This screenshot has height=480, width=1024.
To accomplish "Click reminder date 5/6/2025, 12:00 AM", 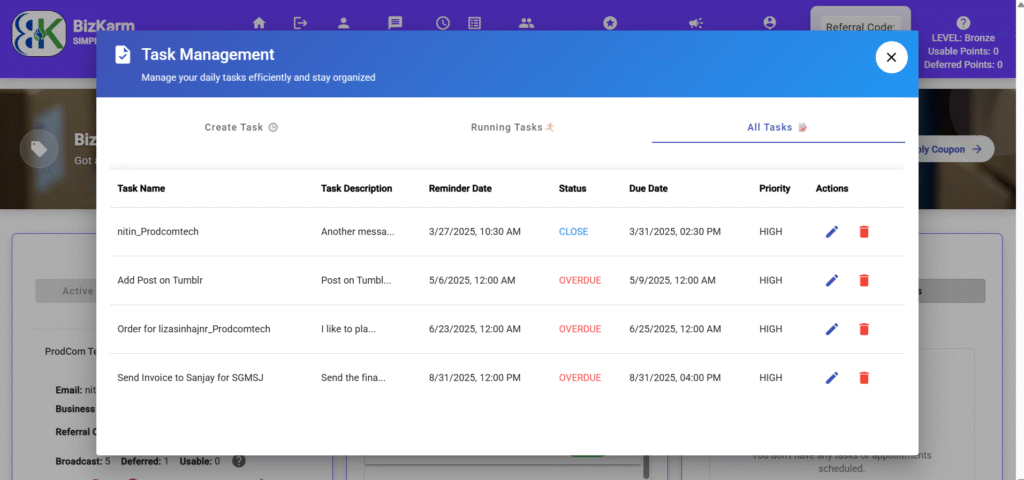I will pos(472,280).
